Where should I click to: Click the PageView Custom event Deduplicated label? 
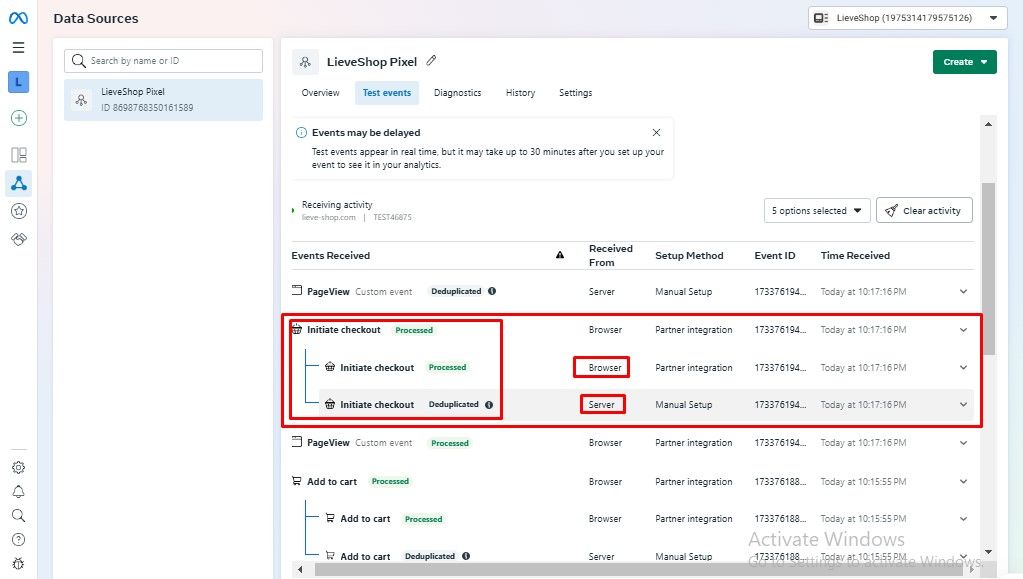pos(456,291)
